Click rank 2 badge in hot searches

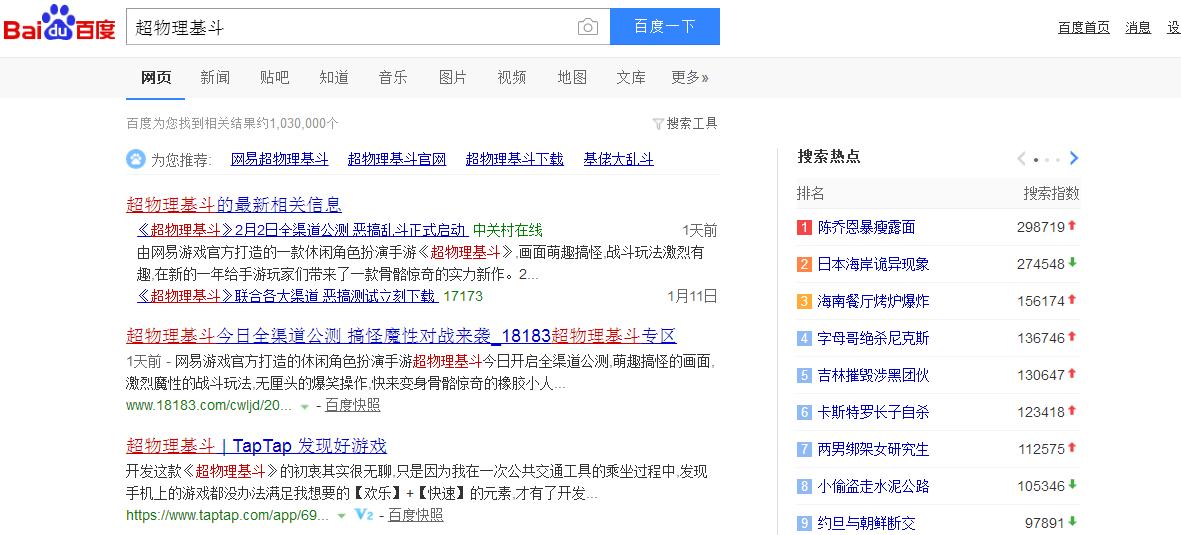[x=804, y=264]
